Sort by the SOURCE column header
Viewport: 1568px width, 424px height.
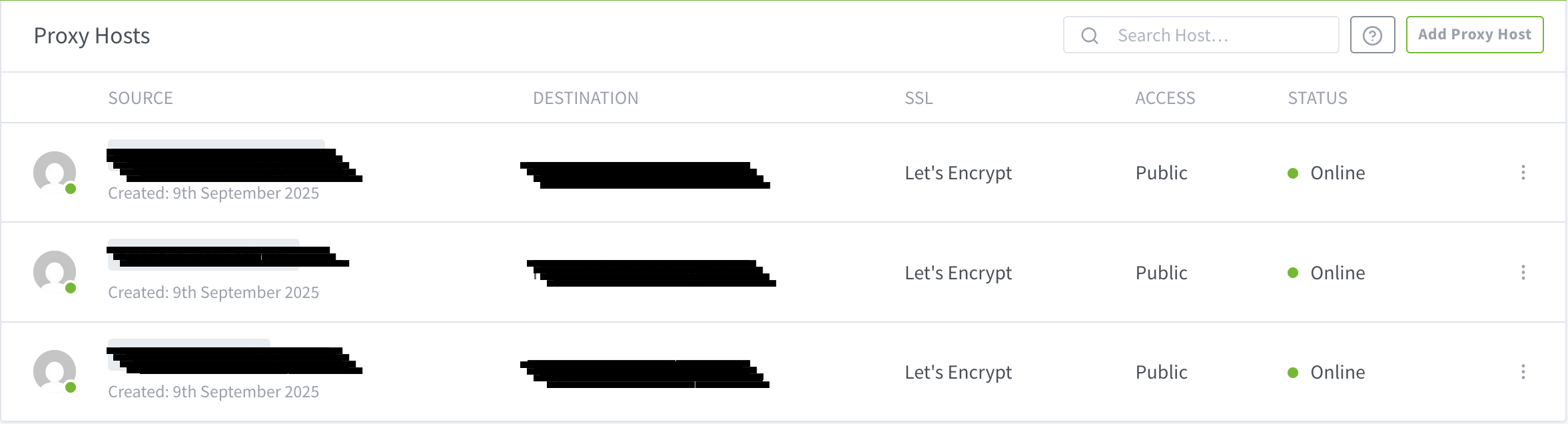click(141, 98)
